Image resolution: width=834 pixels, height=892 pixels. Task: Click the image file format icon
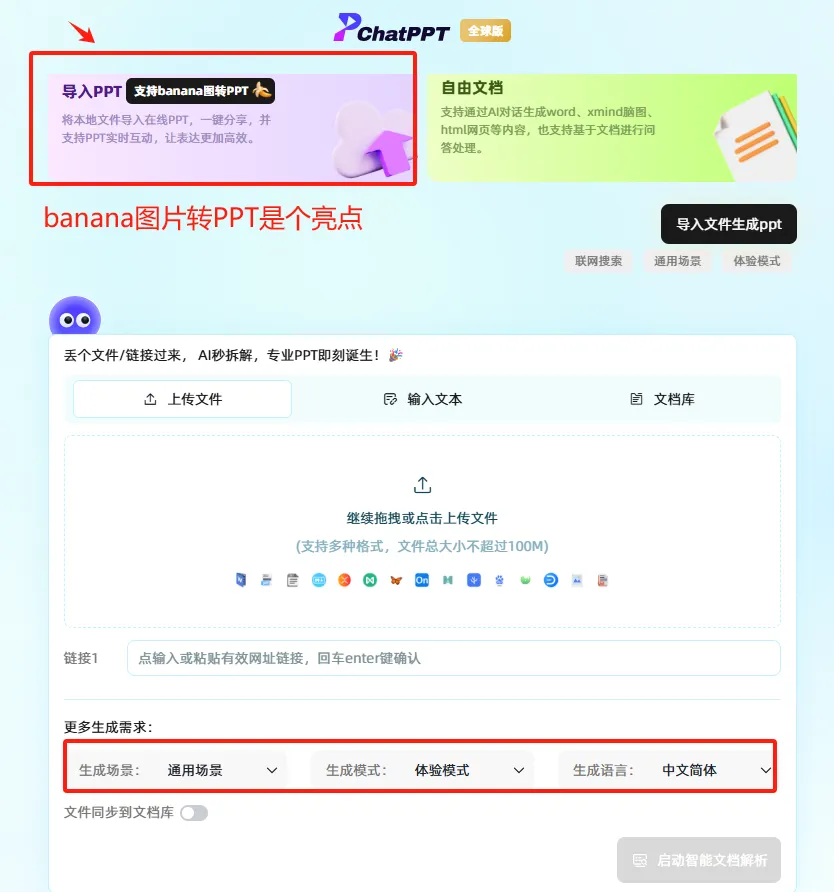[x=576, y=580]
